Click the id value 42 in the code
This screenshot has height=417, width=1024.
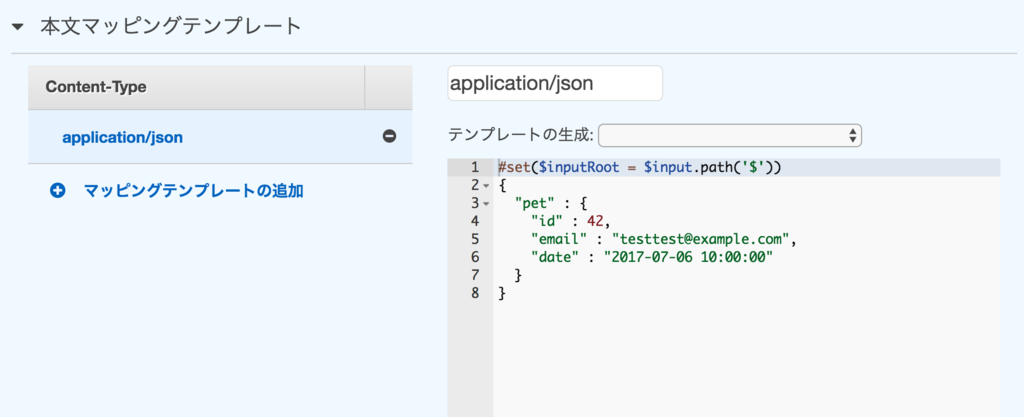(594, 221)
